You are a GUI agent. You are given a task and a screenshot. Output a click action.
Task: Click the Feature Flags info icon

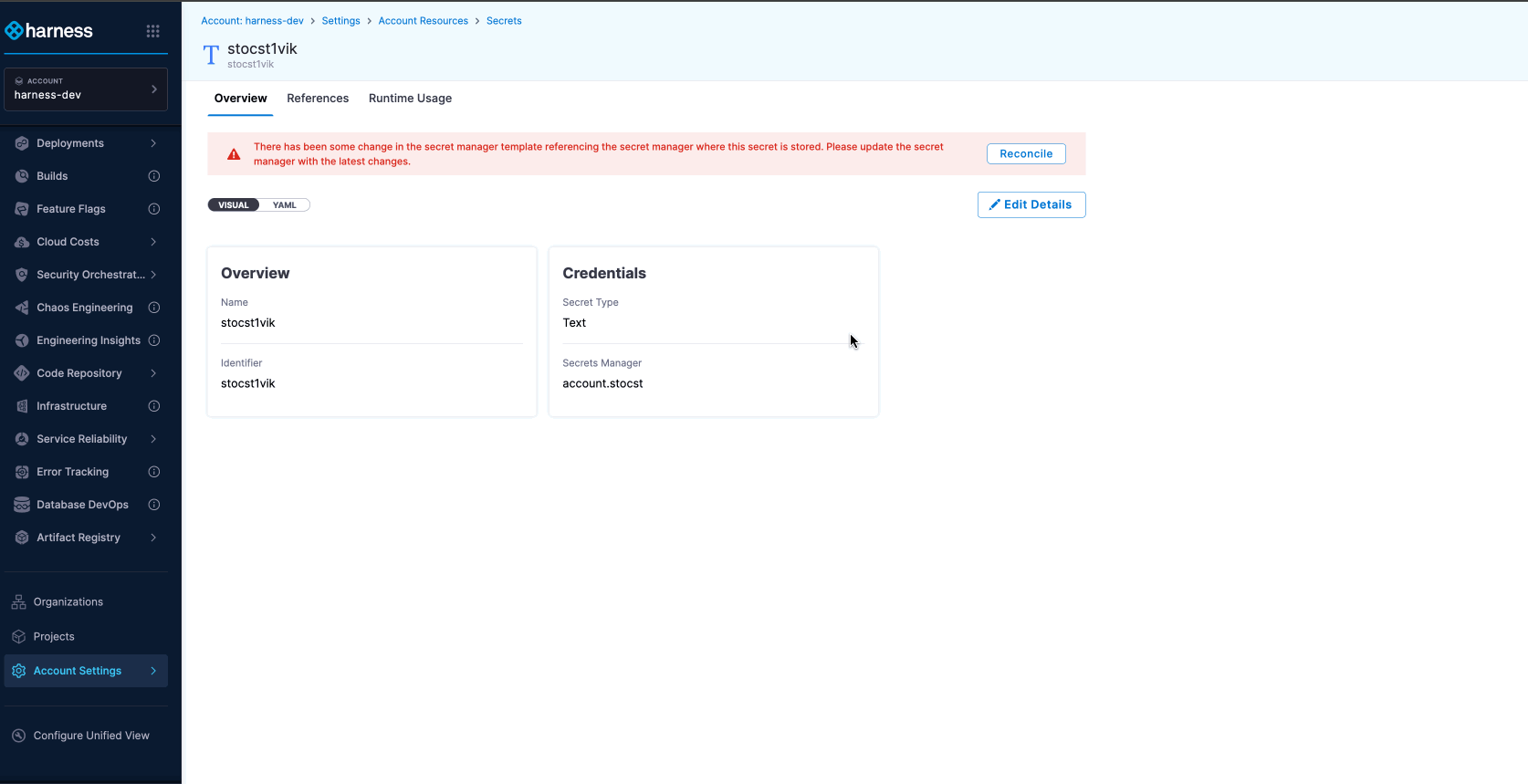(154, 209)
